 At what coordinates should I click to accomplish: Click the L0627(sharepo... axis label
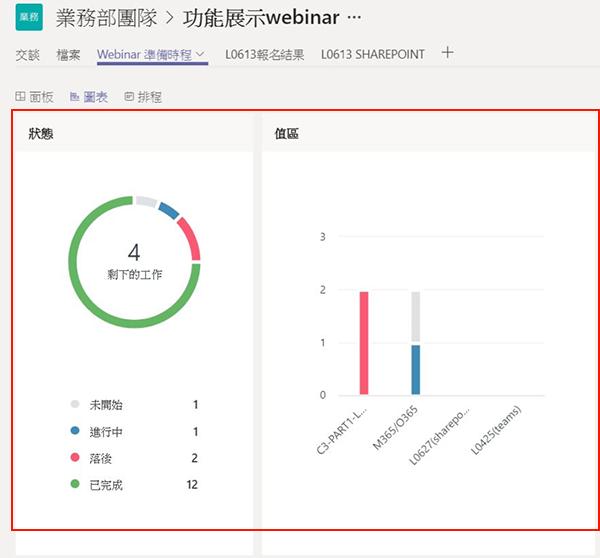[x=440, y=436]
